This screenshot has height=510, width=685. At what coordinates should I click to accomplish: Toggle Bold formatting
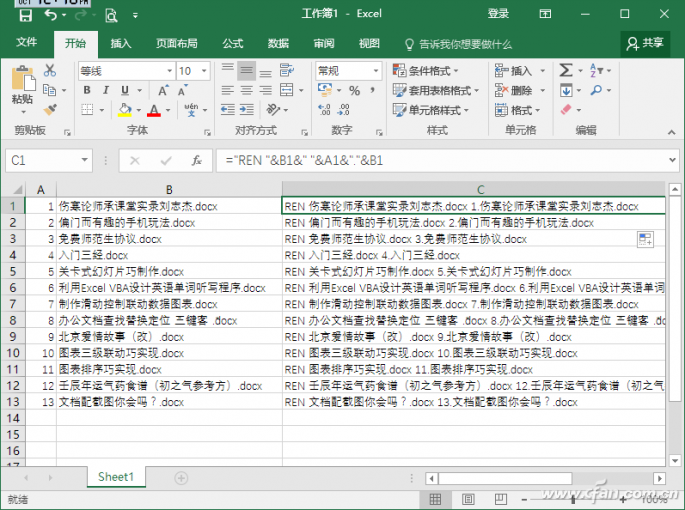pyautogui.click(x=87, y=90)
